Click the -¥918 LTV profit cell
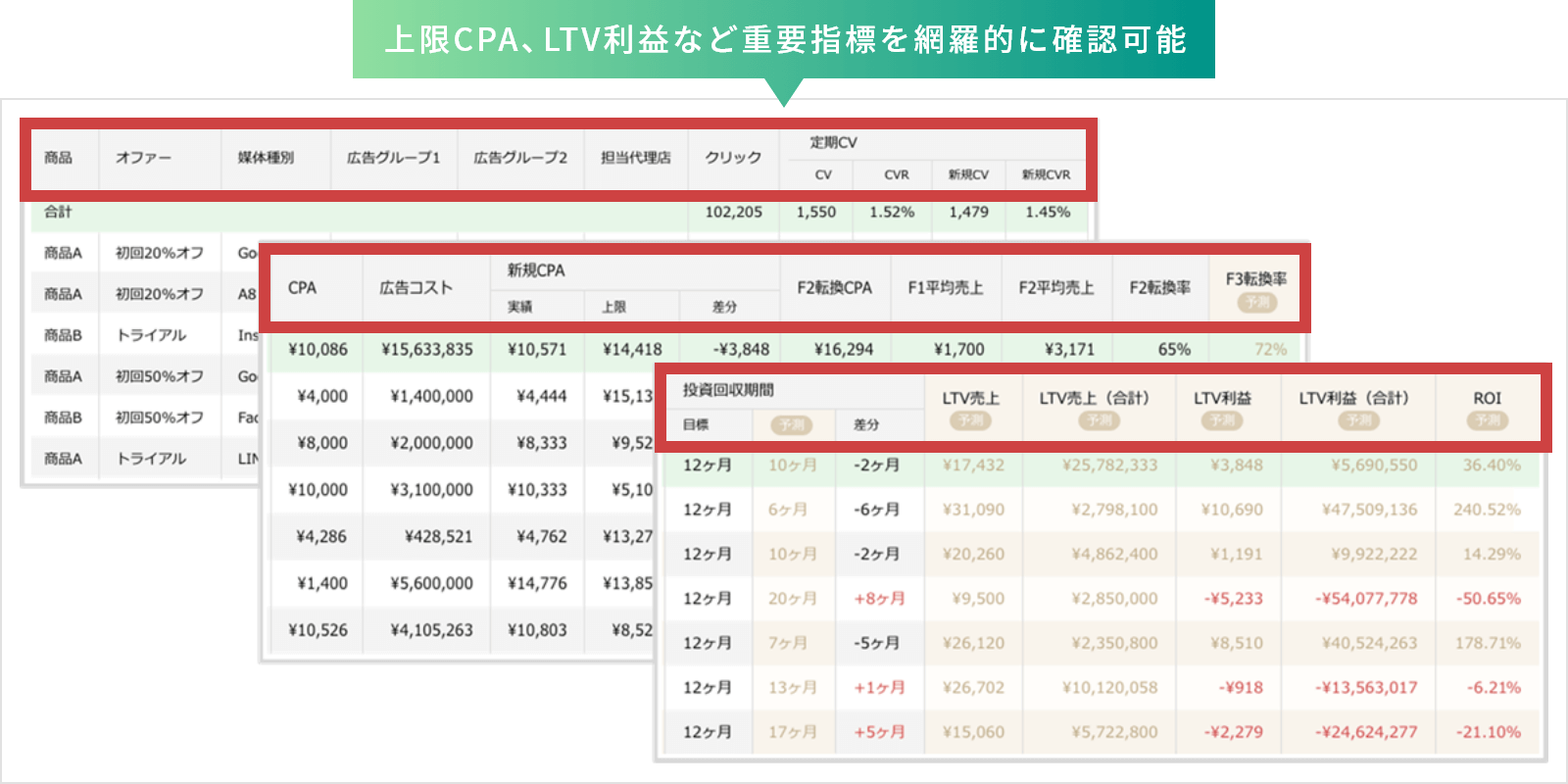This screenshot has height=784, width=1568. tap(1241, 688)
